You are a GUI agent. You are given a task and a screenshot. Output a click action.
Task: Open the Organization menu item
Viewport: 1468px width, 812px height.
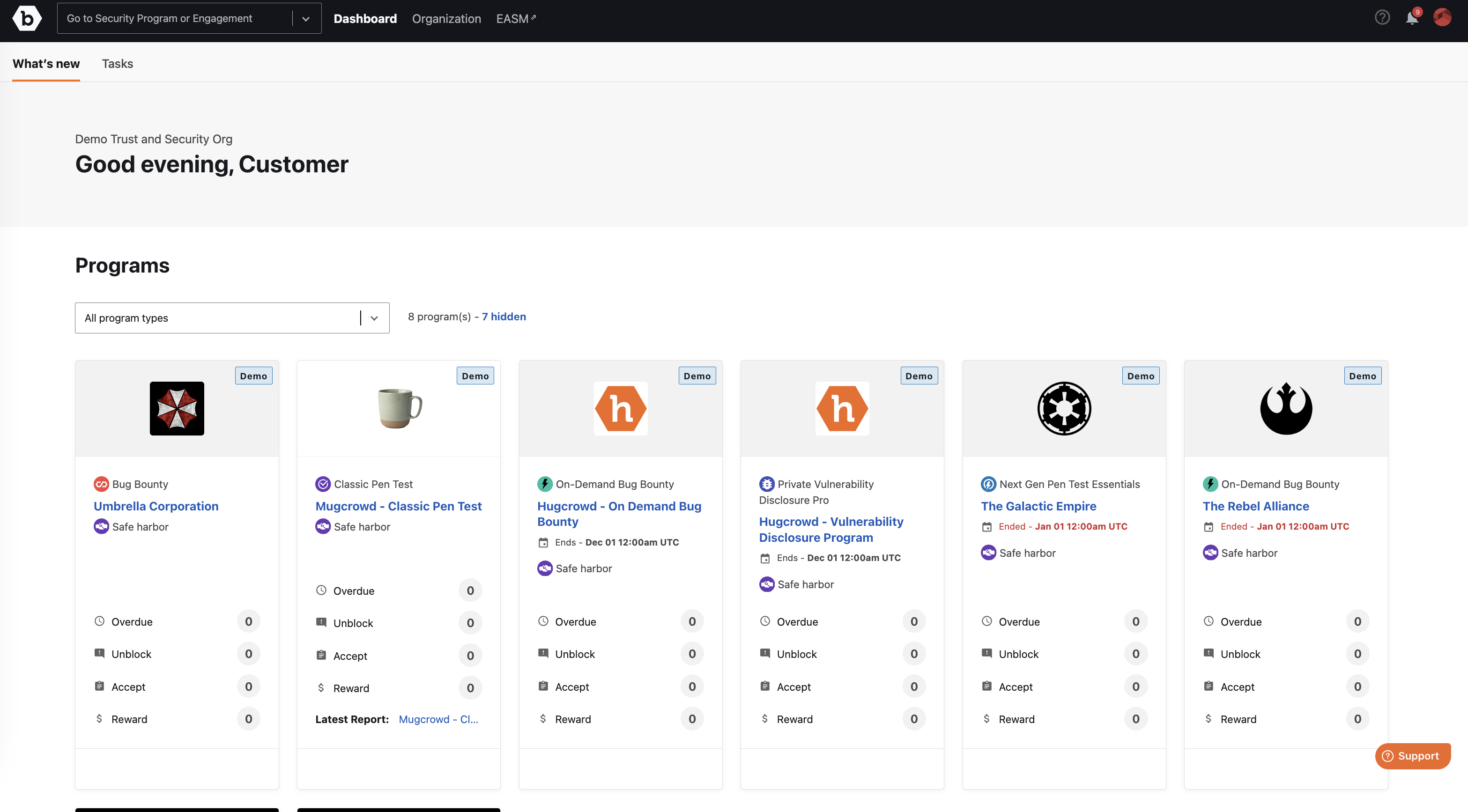(446, 18)
